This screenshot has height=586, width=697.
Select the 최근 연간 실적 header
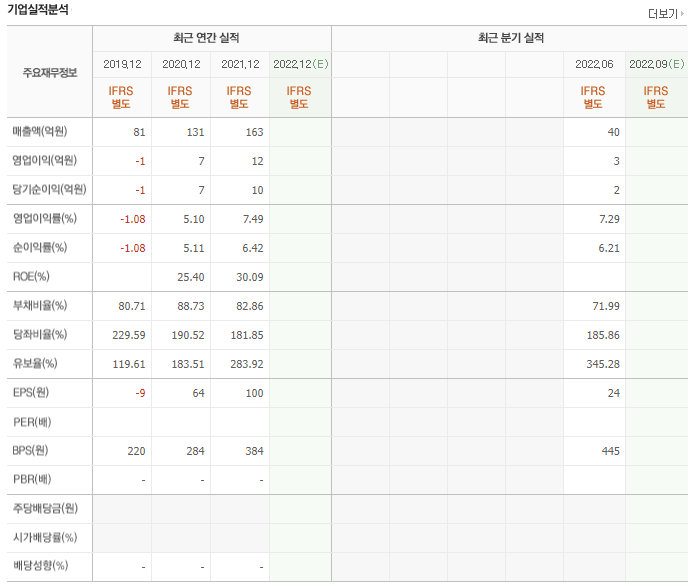pyautogui.click(x=206, y=38)
